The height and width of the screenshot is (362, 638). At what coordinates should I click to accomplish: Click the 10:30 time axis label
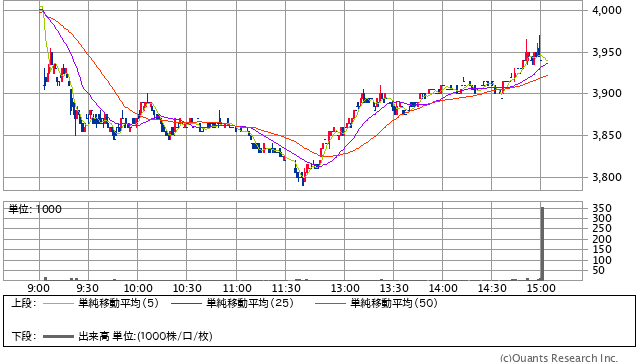(187, 288)
